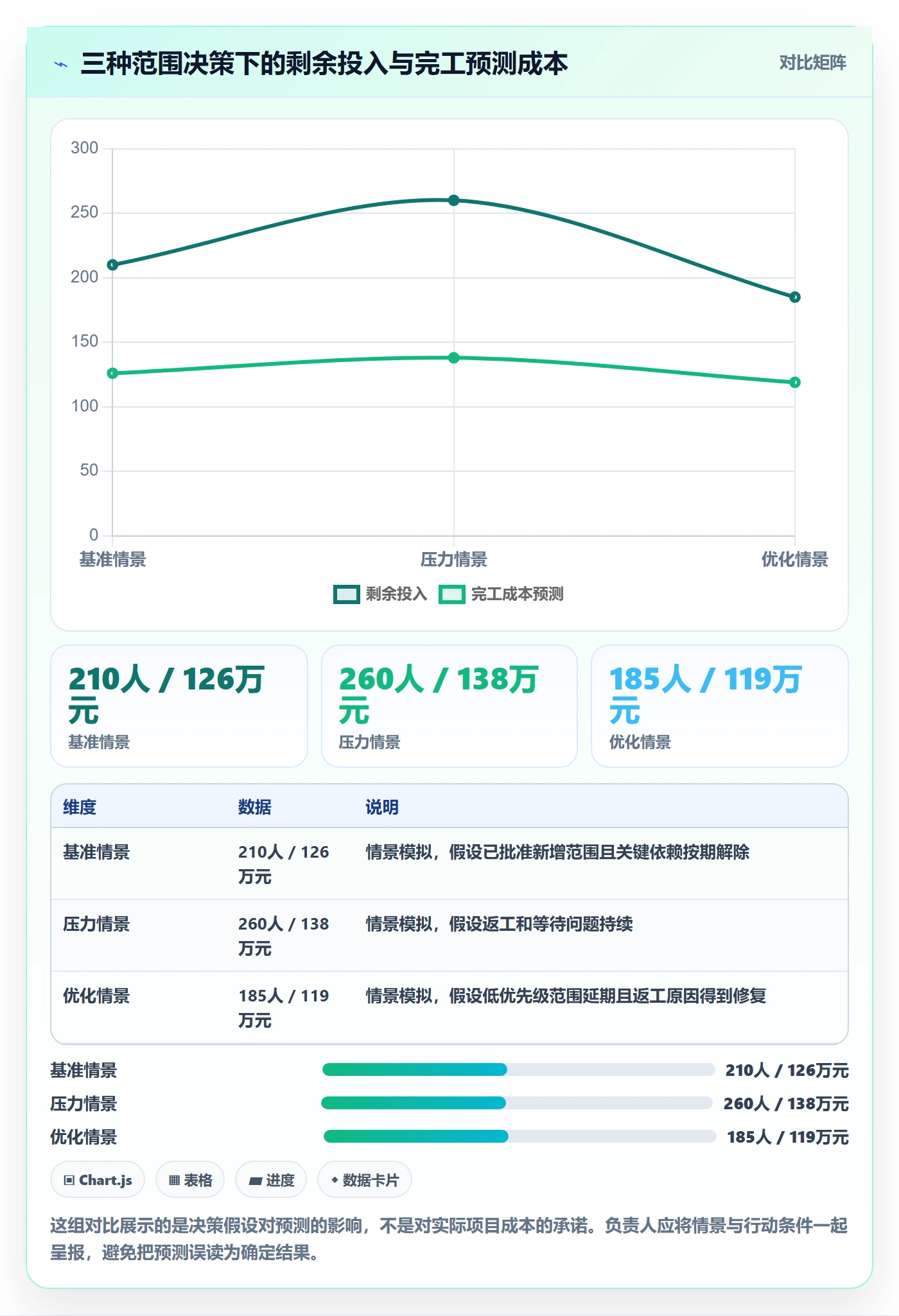Click the 优化情景 table row name
The image size is (899, 1316).
[96, 996]
